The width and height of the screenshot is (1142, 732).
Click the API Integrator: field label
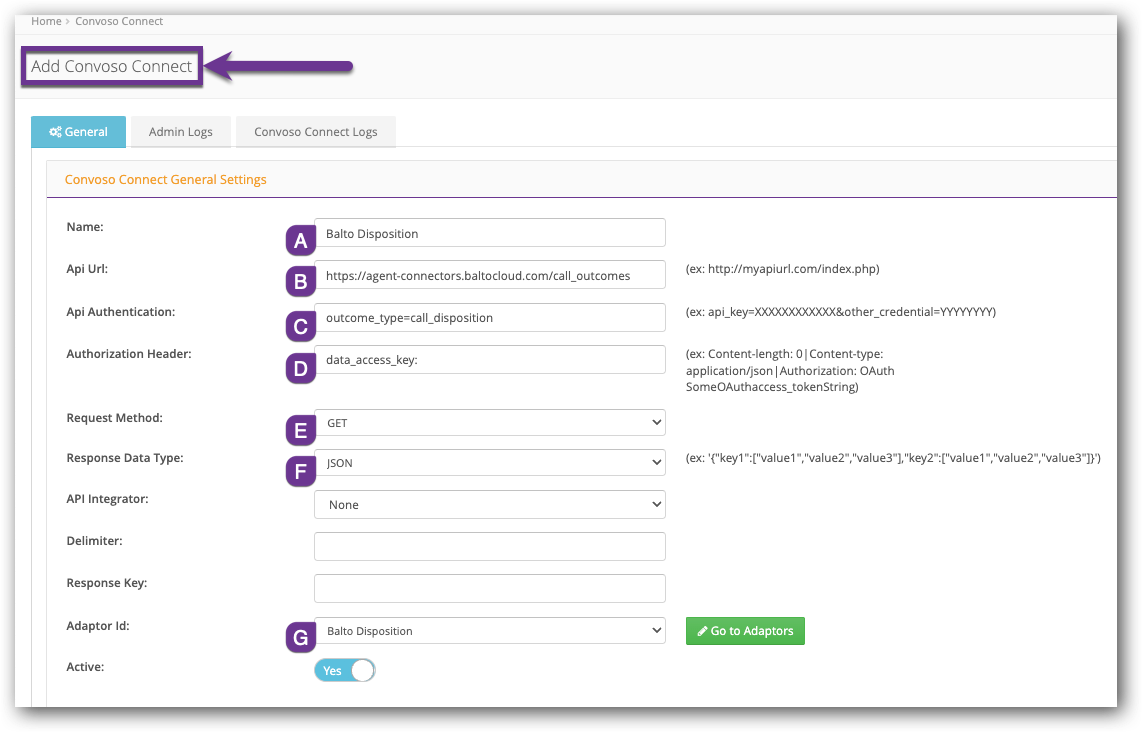point(107,499)
